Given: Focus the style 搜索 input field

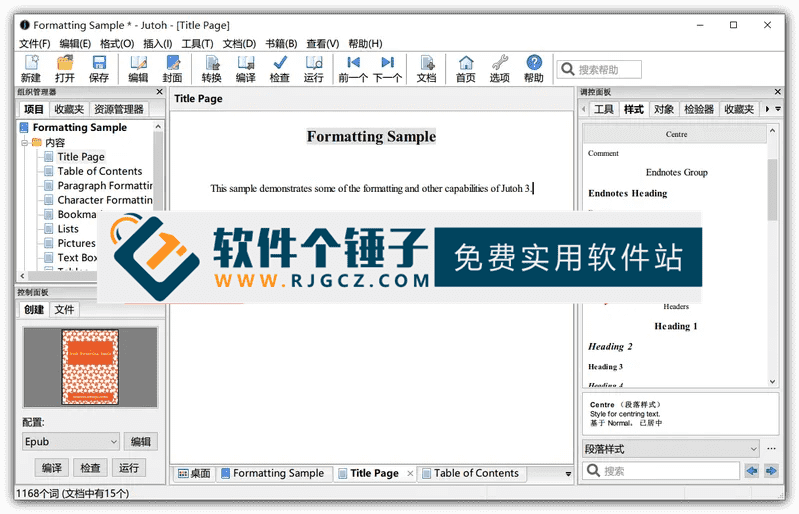Looking at the screenshot, I should (661, 471).
